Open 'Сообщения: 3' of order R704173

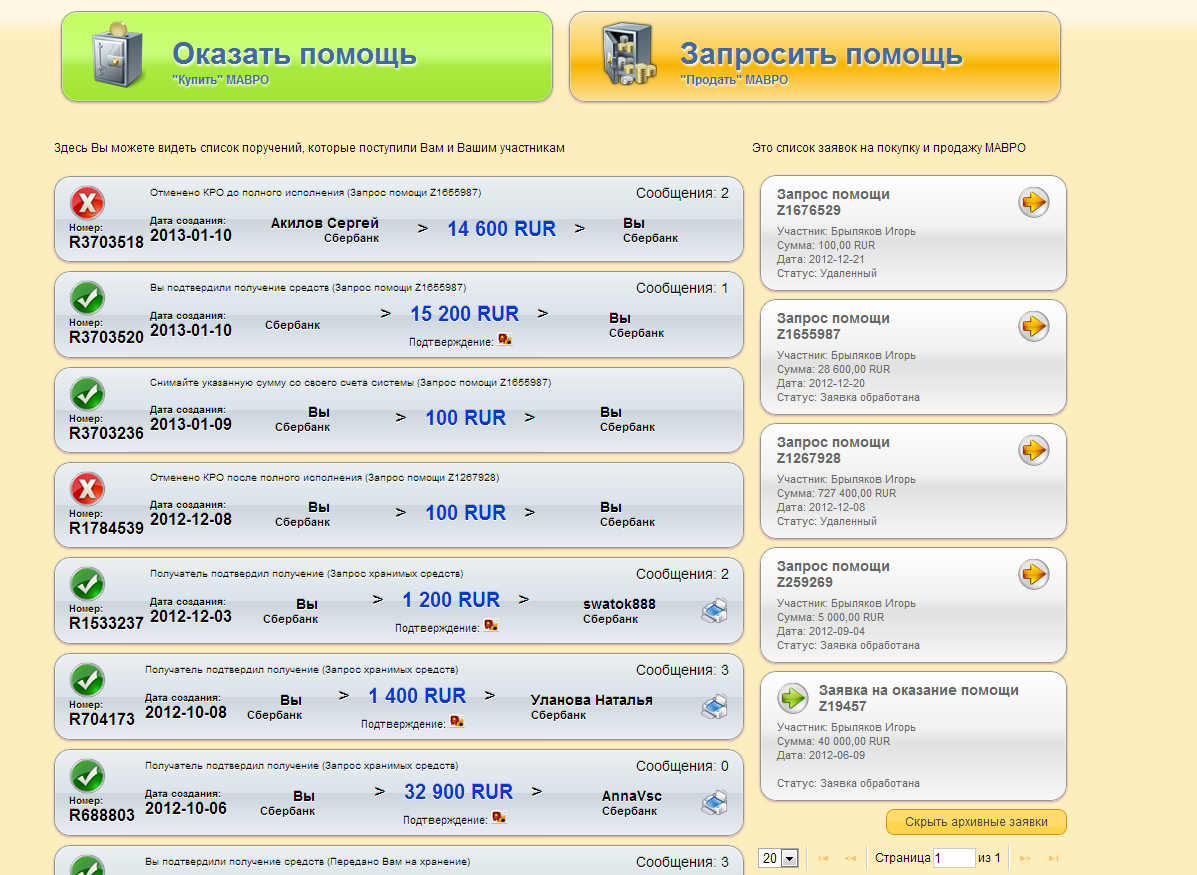click(682, 670)
